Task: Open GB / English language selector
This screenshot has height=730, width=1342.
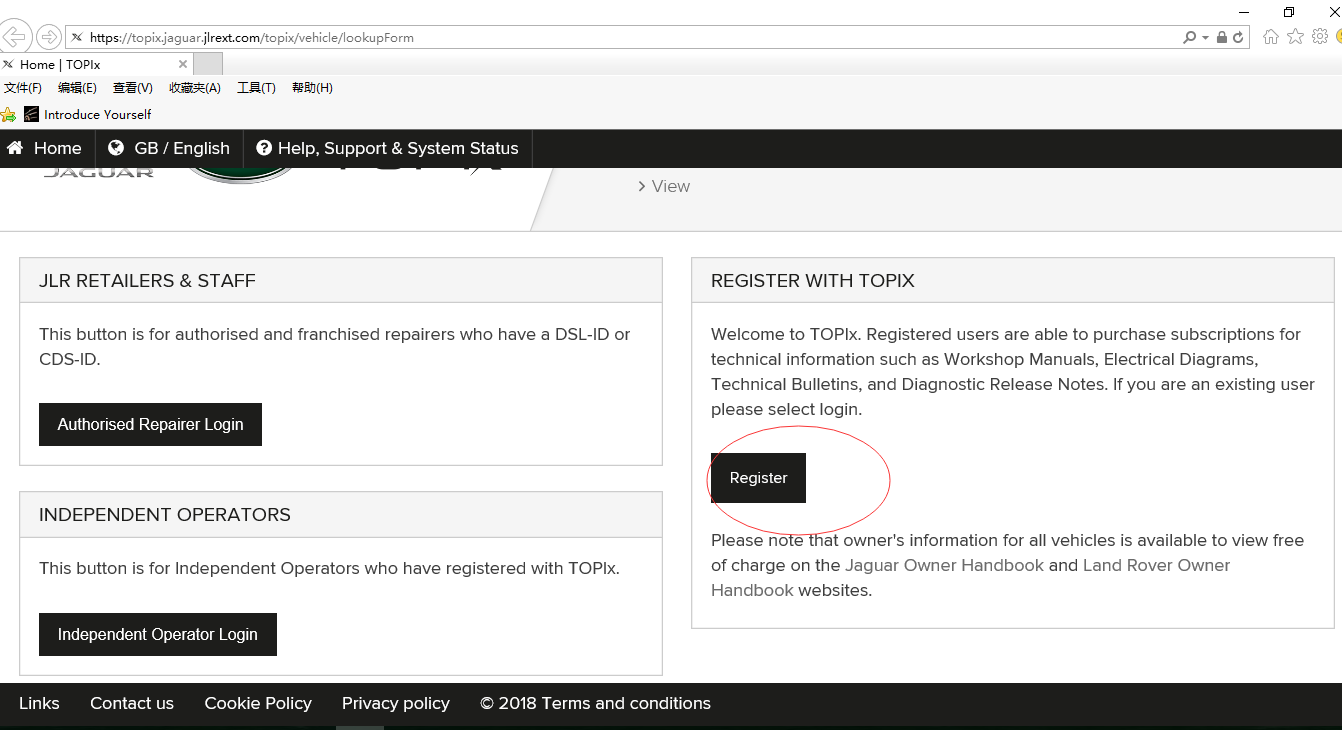Action: click(x=169, y=148)
